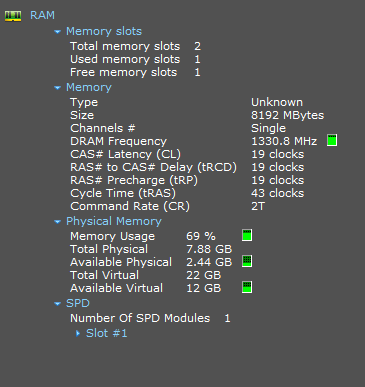Open the Memory Usage graph icon
Image resolution: width=365 pixels, height=387 pixels.
click(x=247, y=235)
